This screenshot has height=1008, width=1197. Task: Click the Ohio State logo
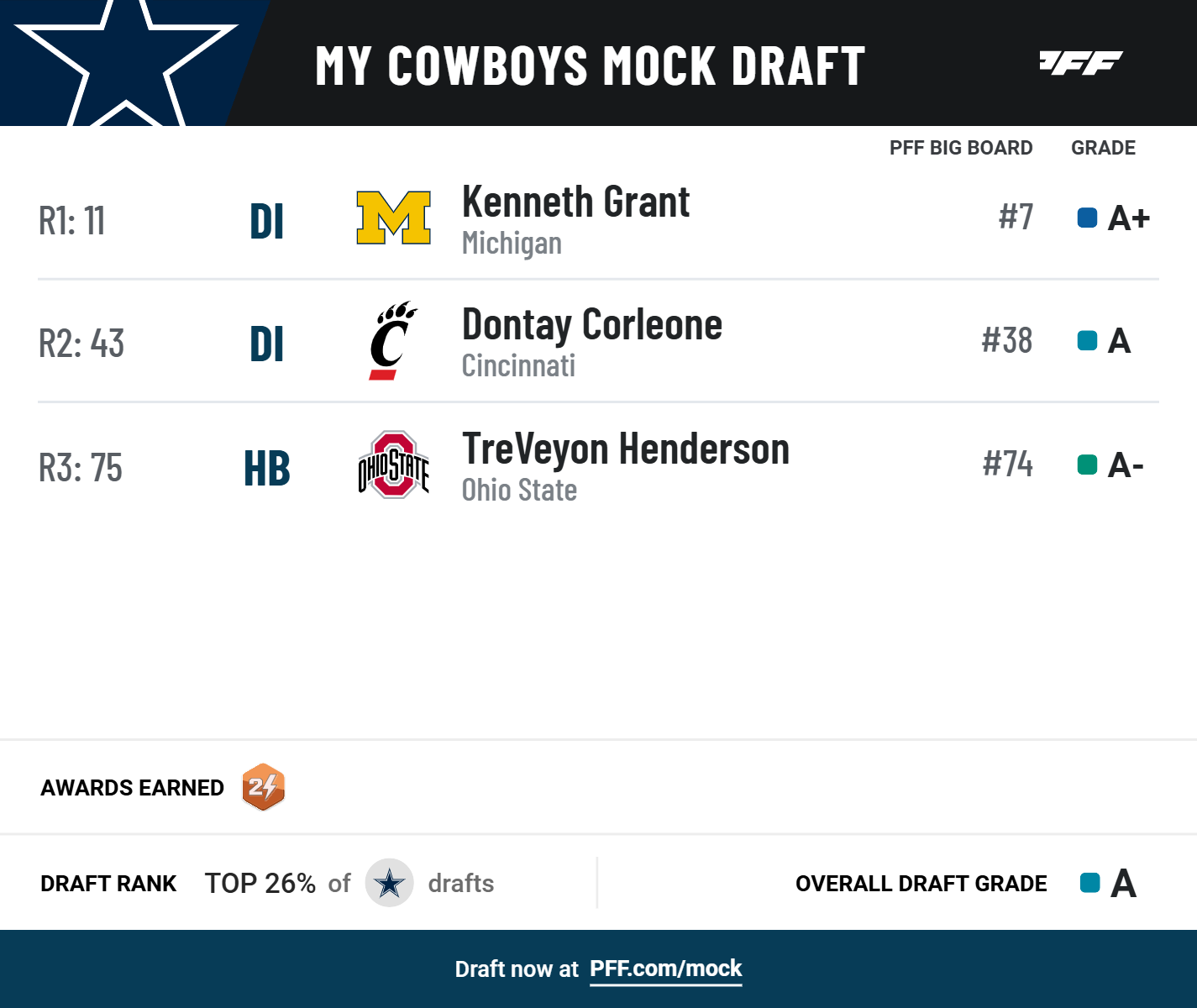coord(393,465)
